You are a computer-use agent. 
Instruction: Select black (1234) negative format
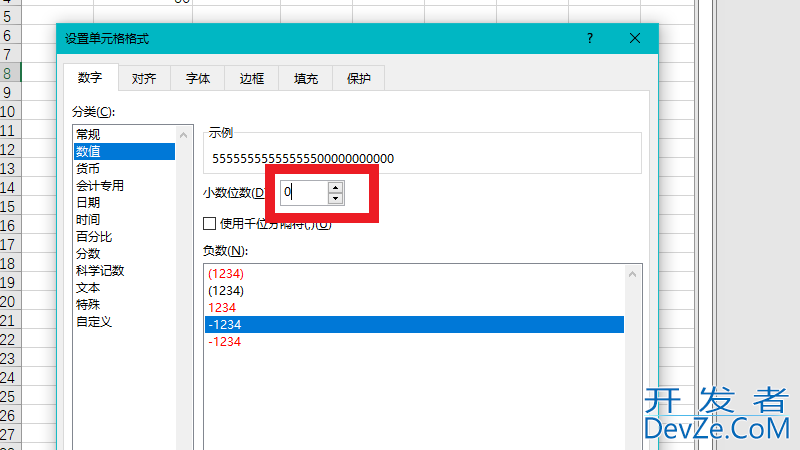point(414,290)
